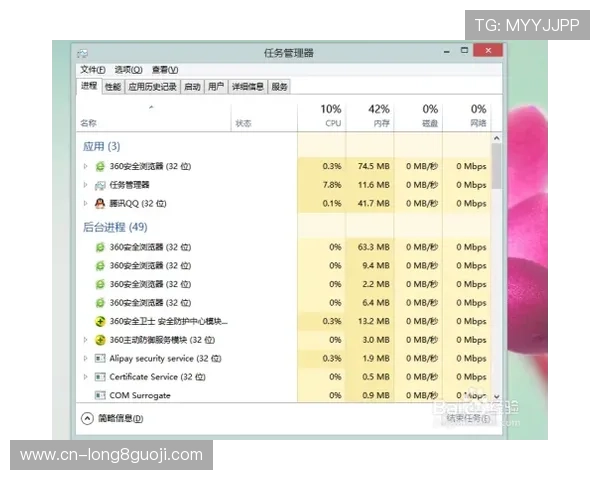This screenshot has width=600, height=480.
Task: Click the scrollbar up arrow
Action: (x=497, y=138)
